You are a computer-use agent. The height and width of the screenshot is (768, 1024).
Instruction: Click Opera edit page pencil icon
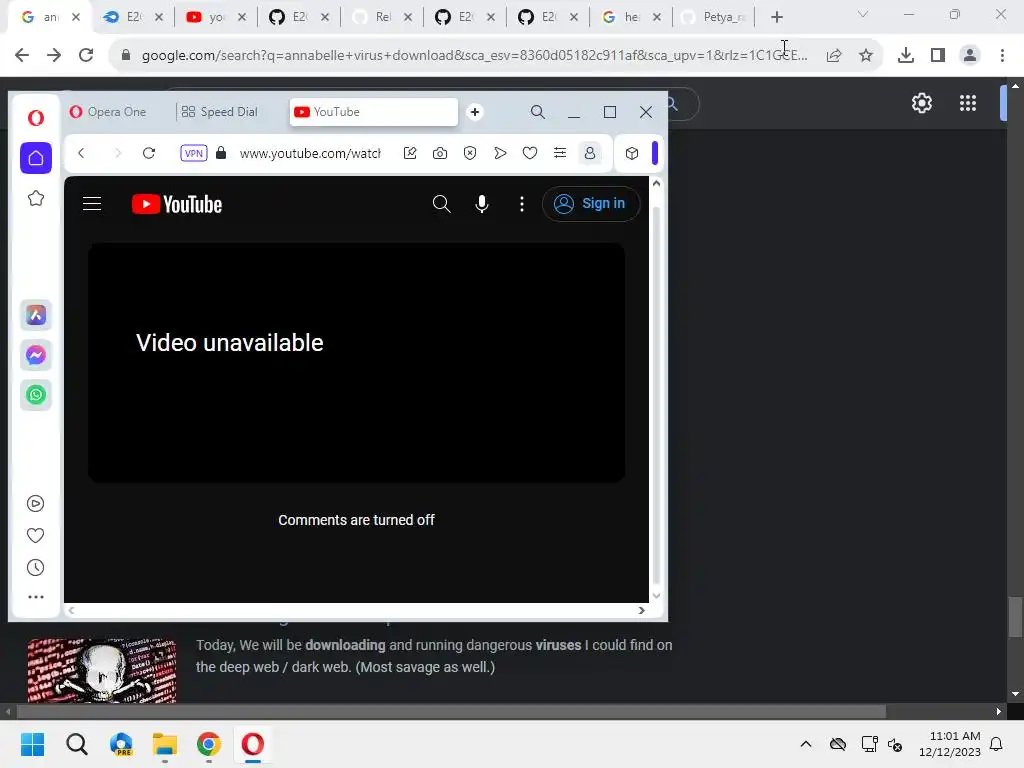pos(410,153)
